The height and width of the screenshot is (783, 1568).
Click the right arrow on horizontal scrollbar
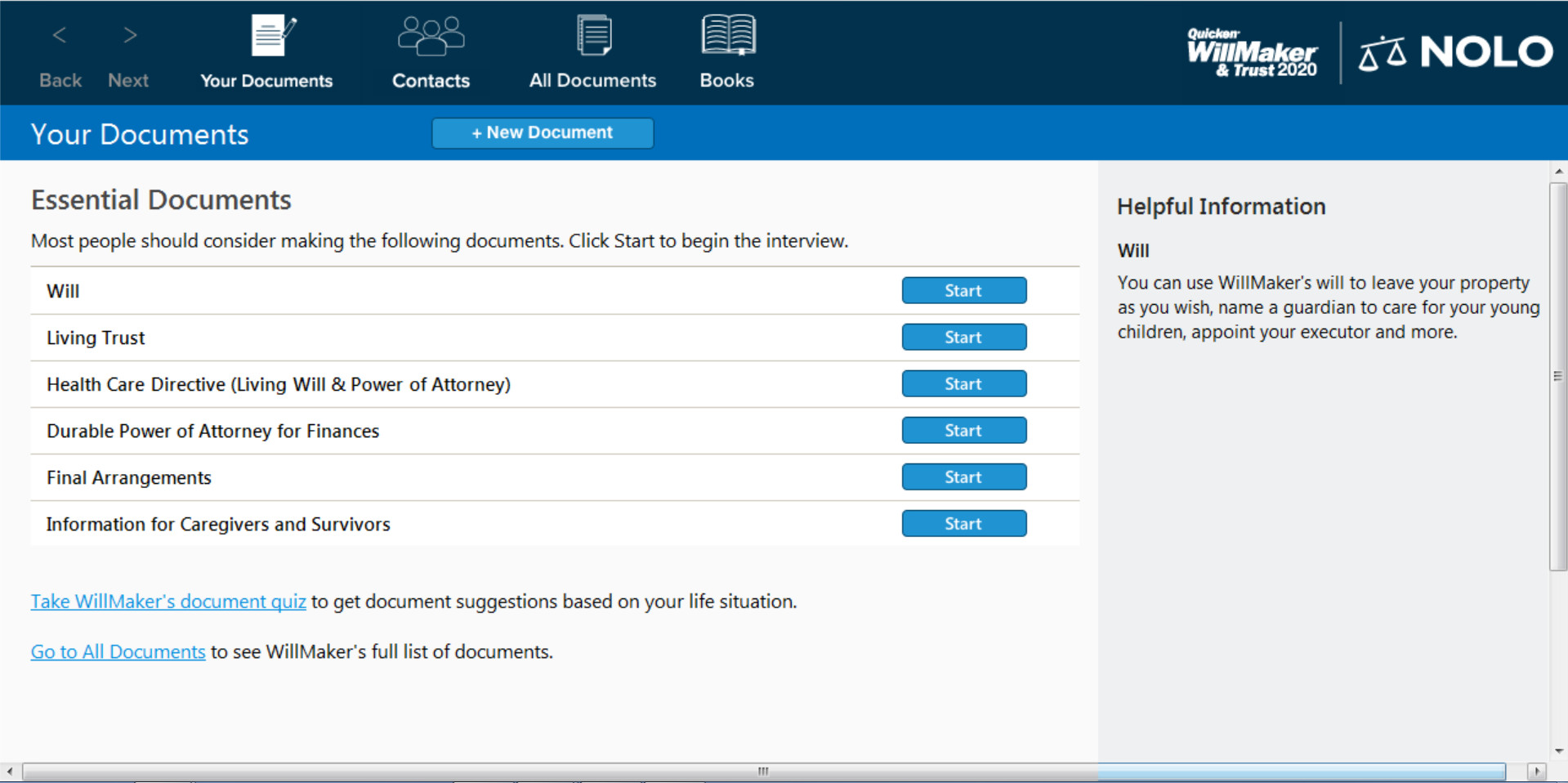(x=1538, y=771)
